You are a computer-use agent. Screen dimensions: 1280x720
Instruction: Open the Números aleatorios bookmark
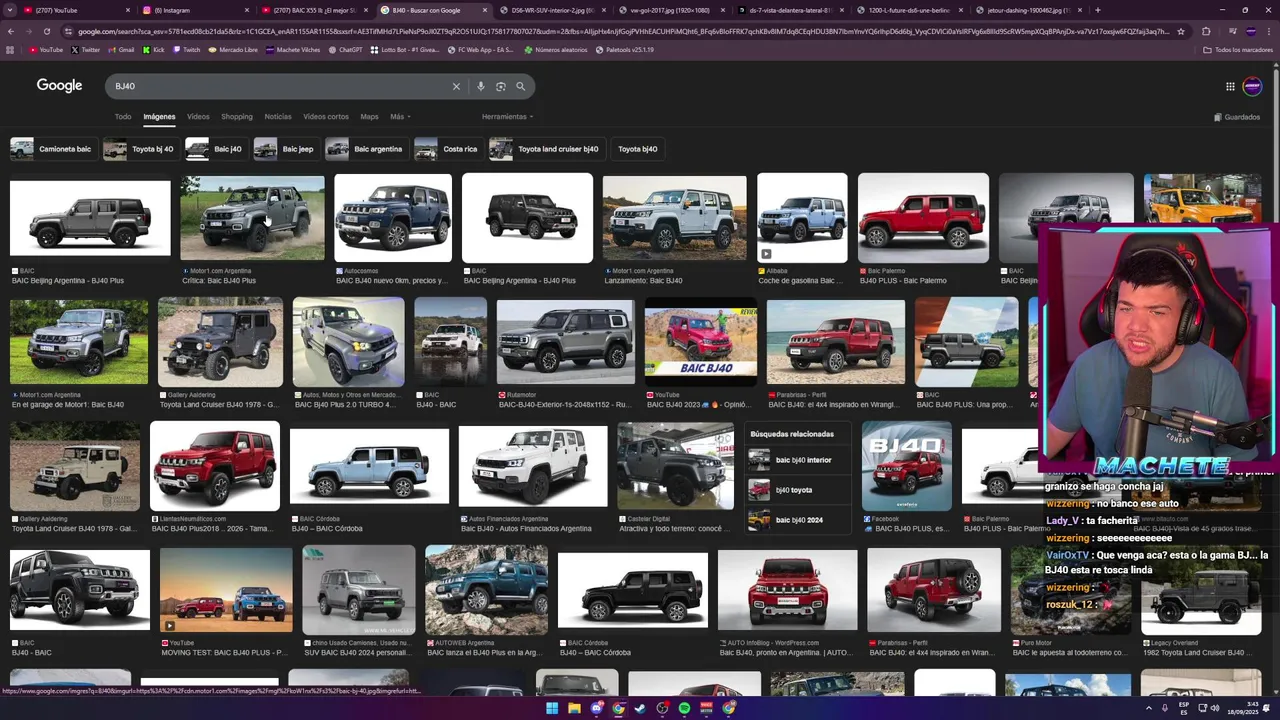tap(556, 49)
